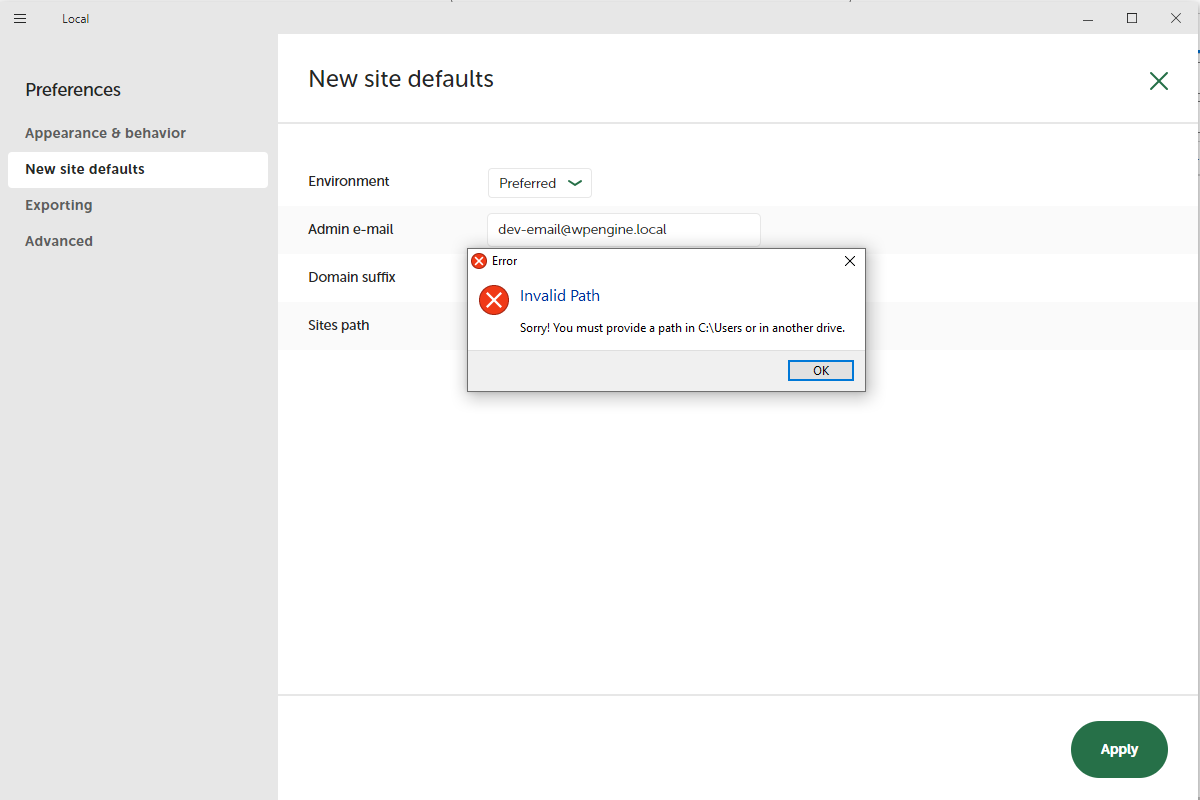Click the green Apply button
The height and width of the screenshot is (800, 1200).
click(x=1119, y=749)
